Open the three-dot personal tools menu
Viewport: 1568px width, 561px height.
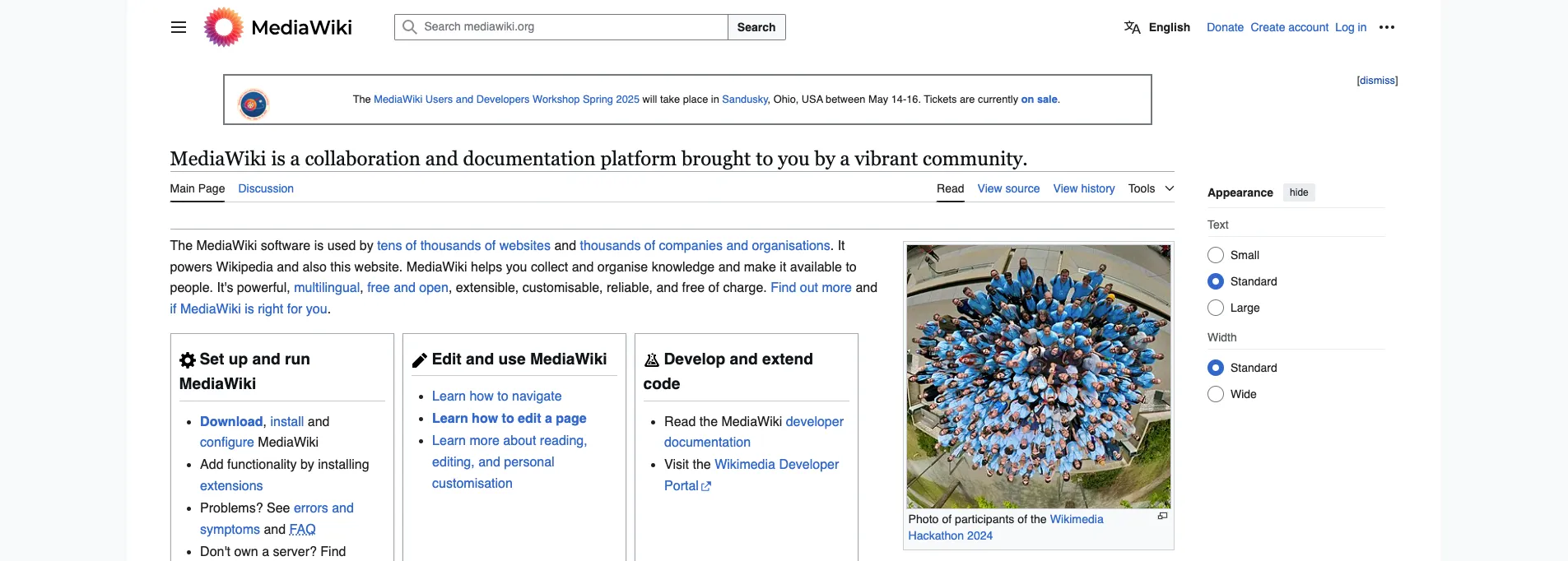tap(1387, 27)
